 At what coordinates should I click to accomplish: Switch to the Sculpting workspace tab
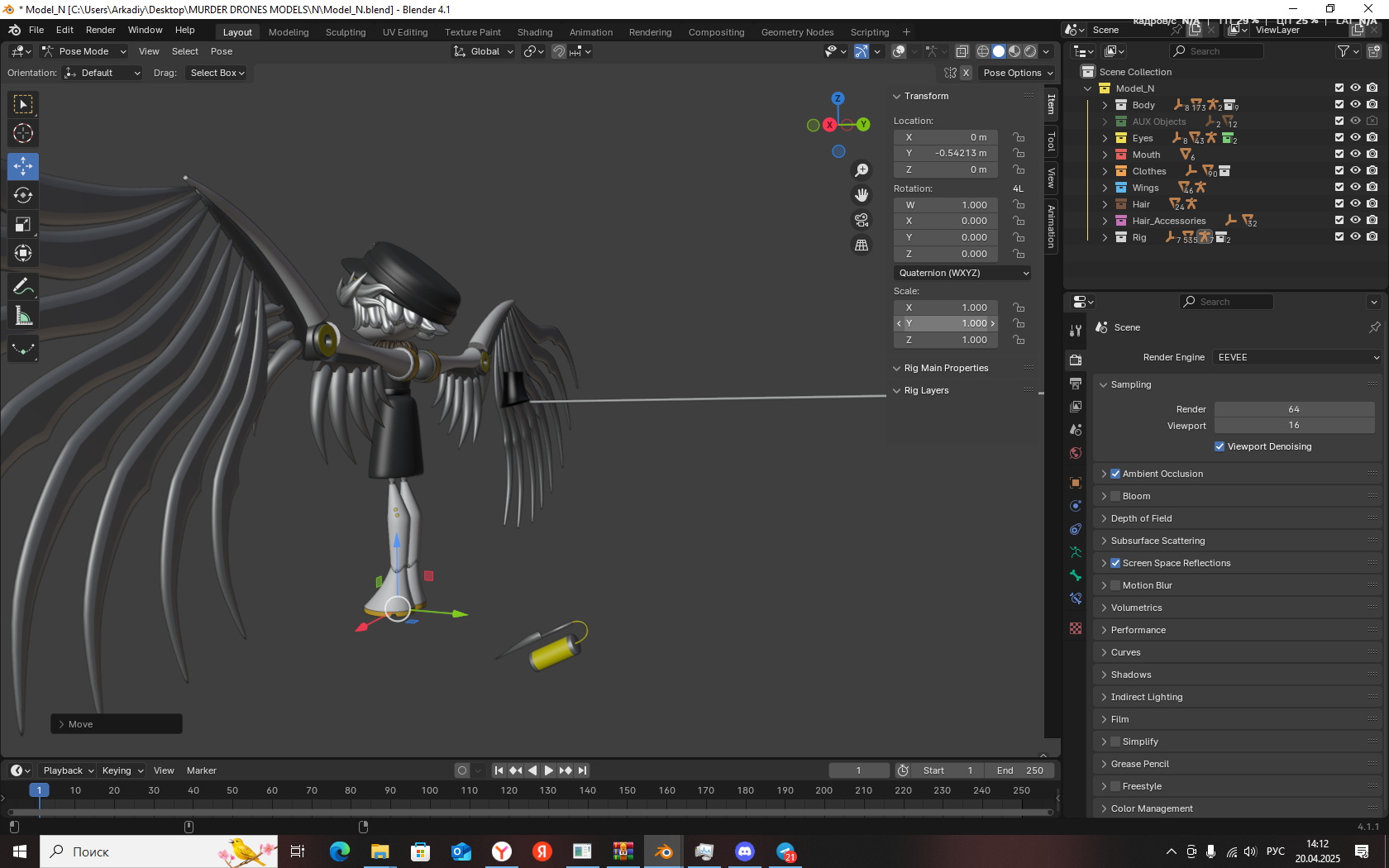tap(345, 32)
